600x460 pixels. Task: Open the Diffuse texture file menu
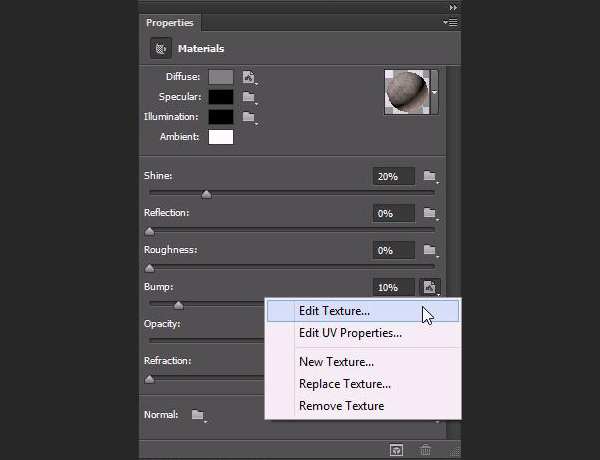249,77
